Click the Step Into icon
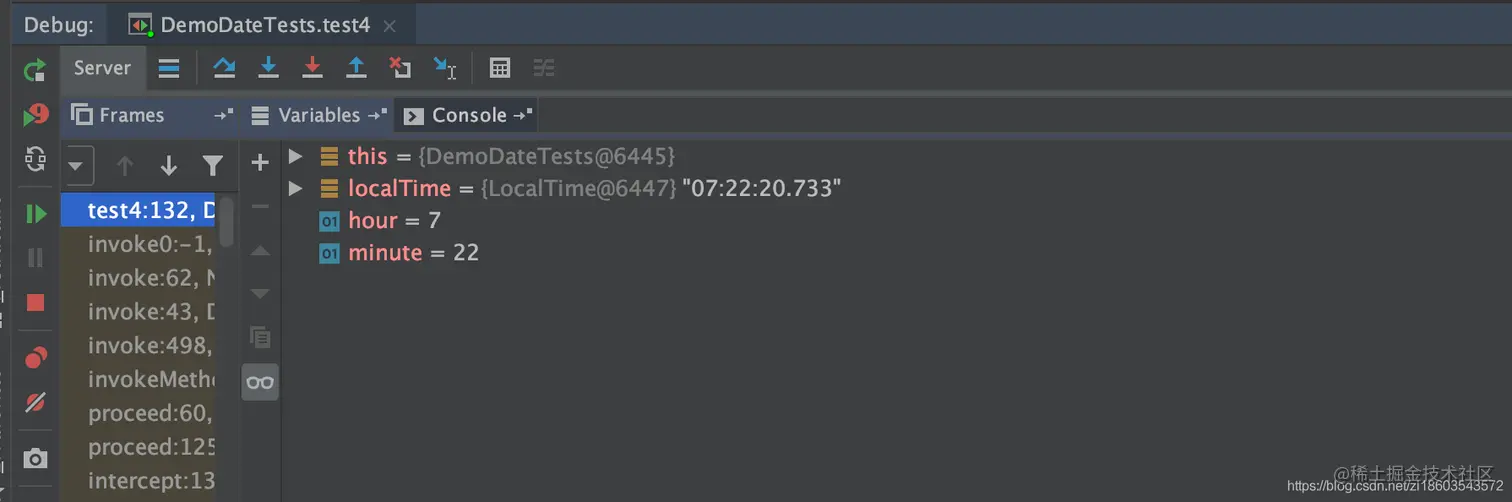Image resolution: width=1512 pixels, height=502 pixels. 268,68
